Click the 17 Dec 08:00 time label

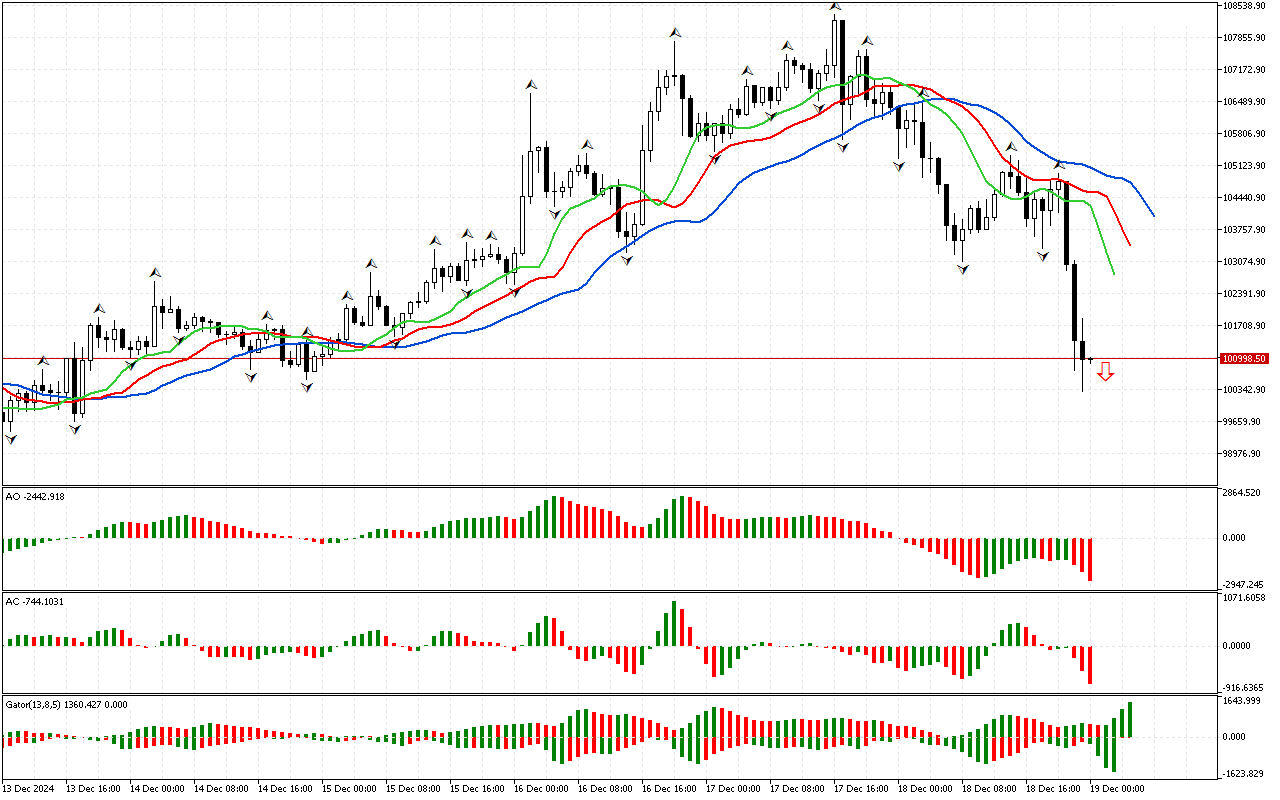pyautogui.click(x=797, y=788)
